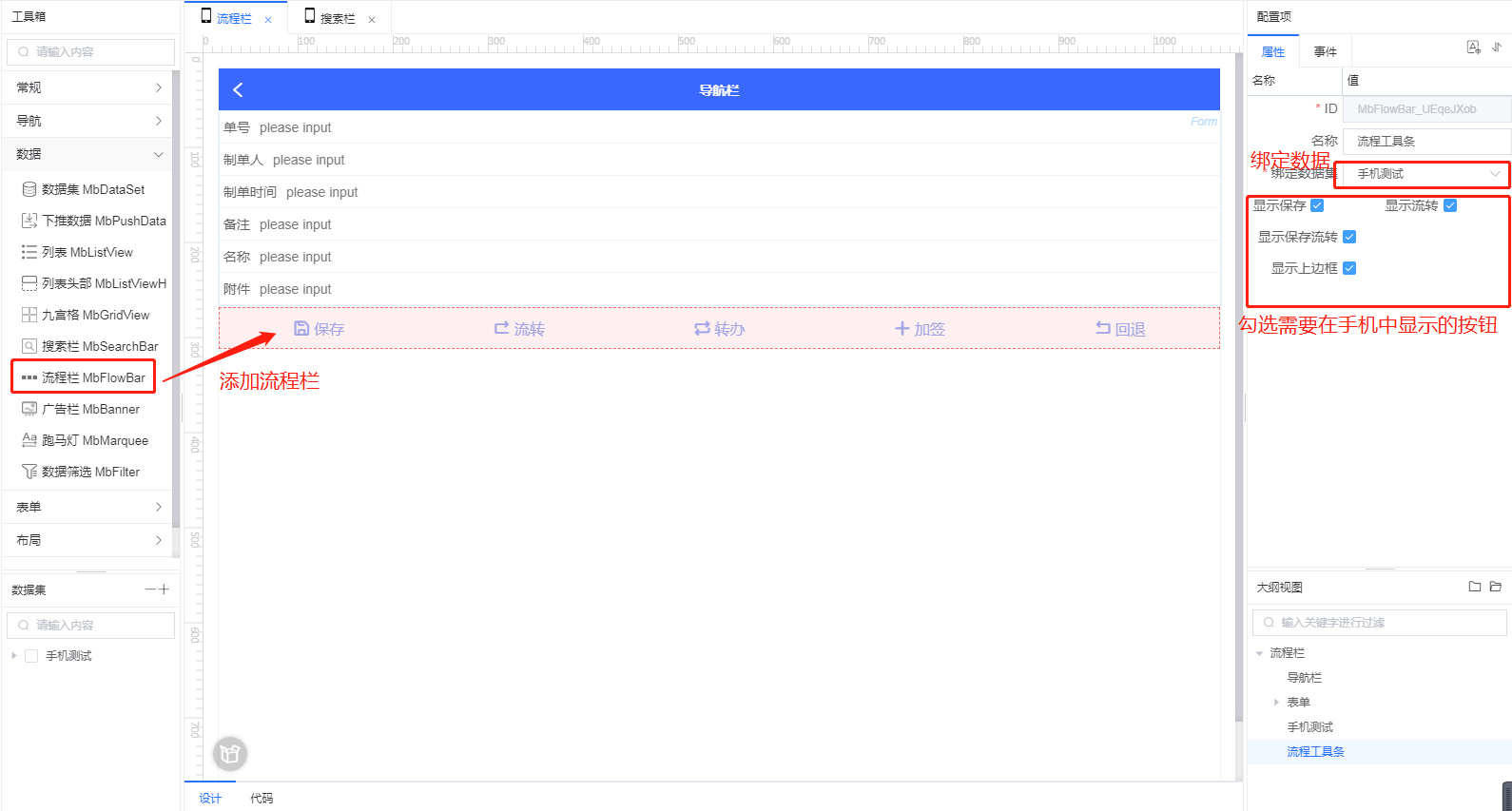Select the 流程栏 MbFlowBar component in toolbox

(84, 377)
